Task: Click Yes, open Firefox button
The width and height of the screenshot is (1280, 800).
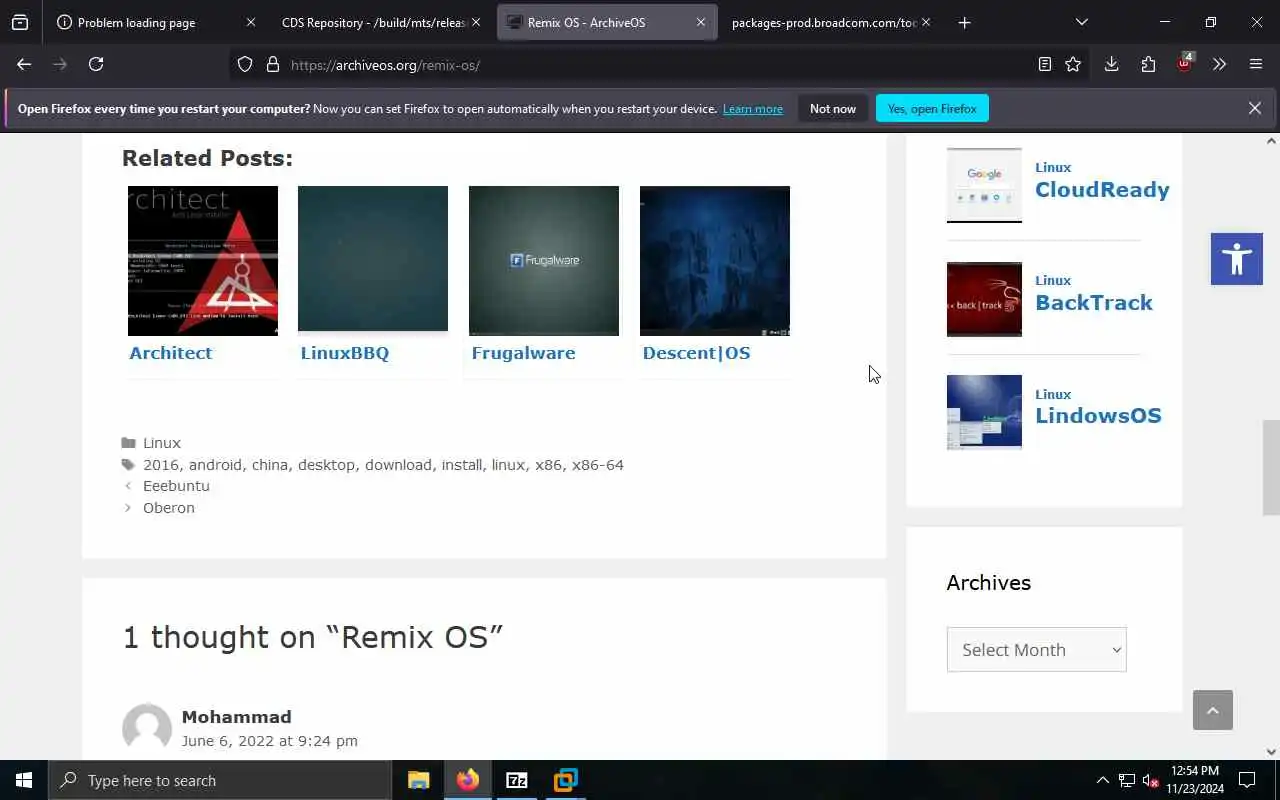Action: (x=932, y=108)
